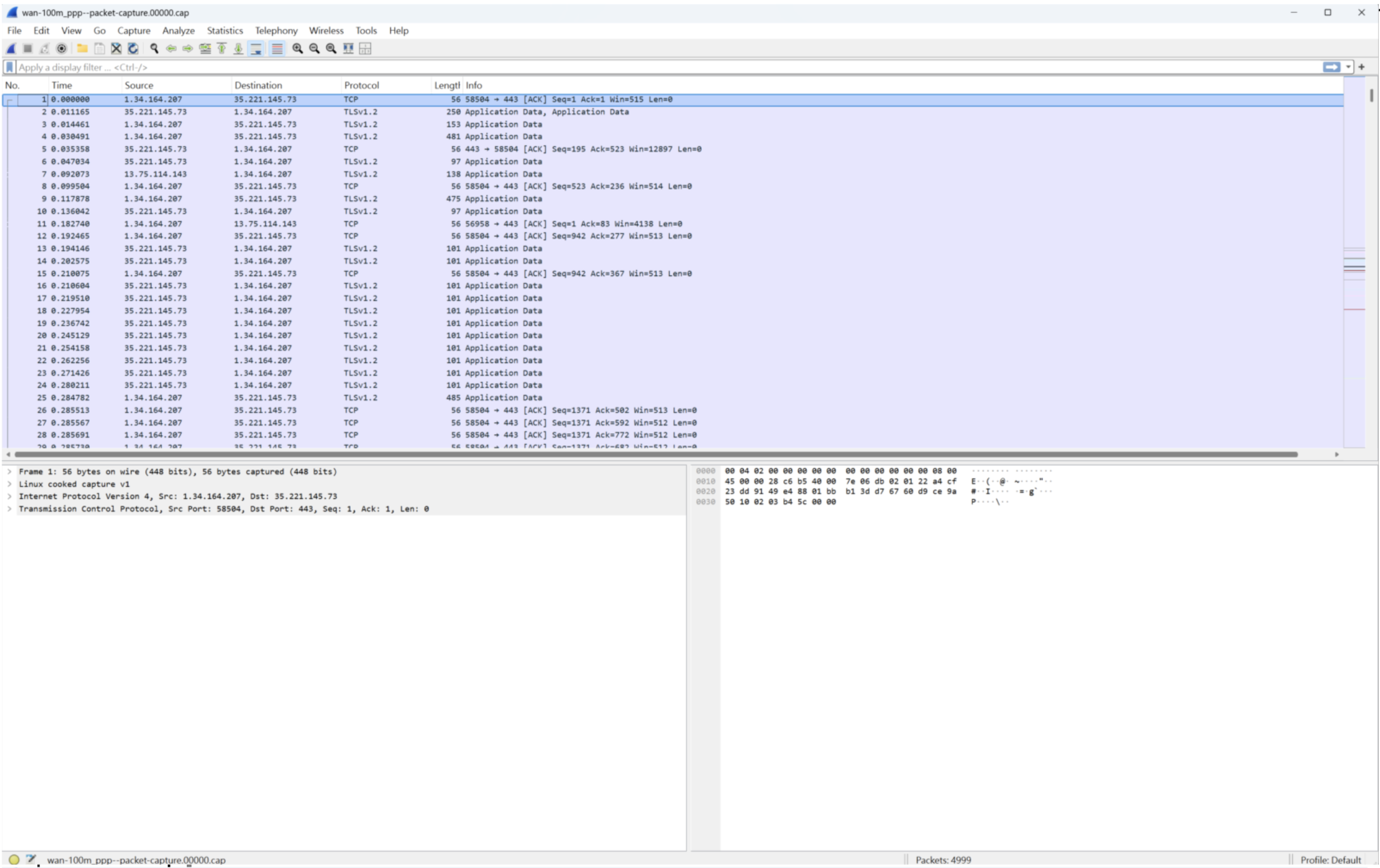
Task: Open expert information circle in status bar
Action: point(14,860)
